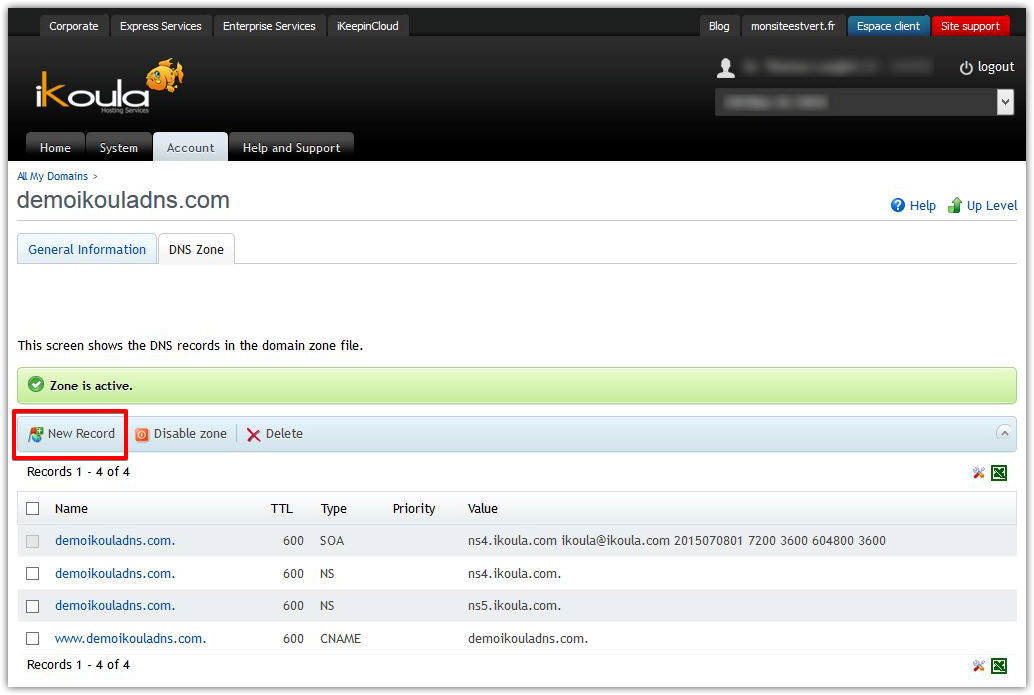Open the account selection dropdown
Viewport: 1034px width, 695px height.
tap(1005, 102)
